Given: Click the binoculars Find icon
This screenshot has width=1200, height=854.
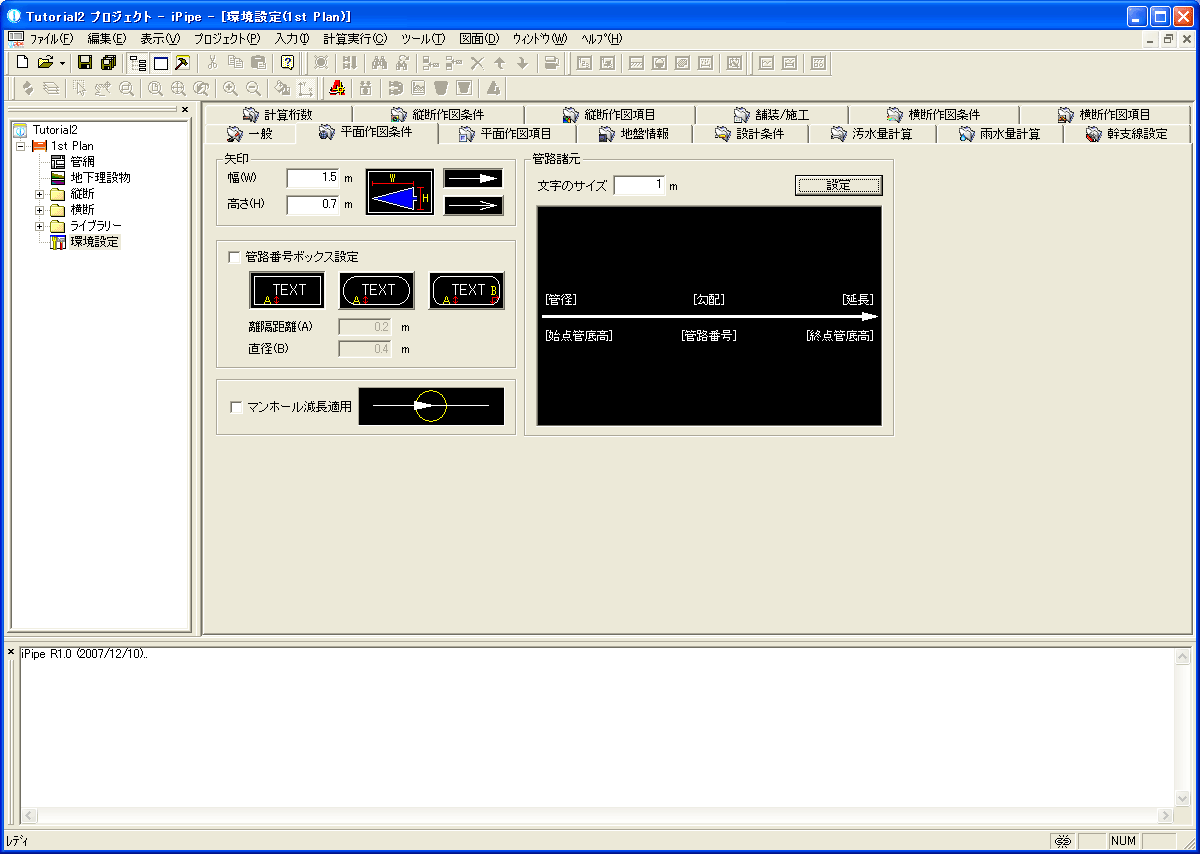Looking at the screenshot, I should pos(379,63).
